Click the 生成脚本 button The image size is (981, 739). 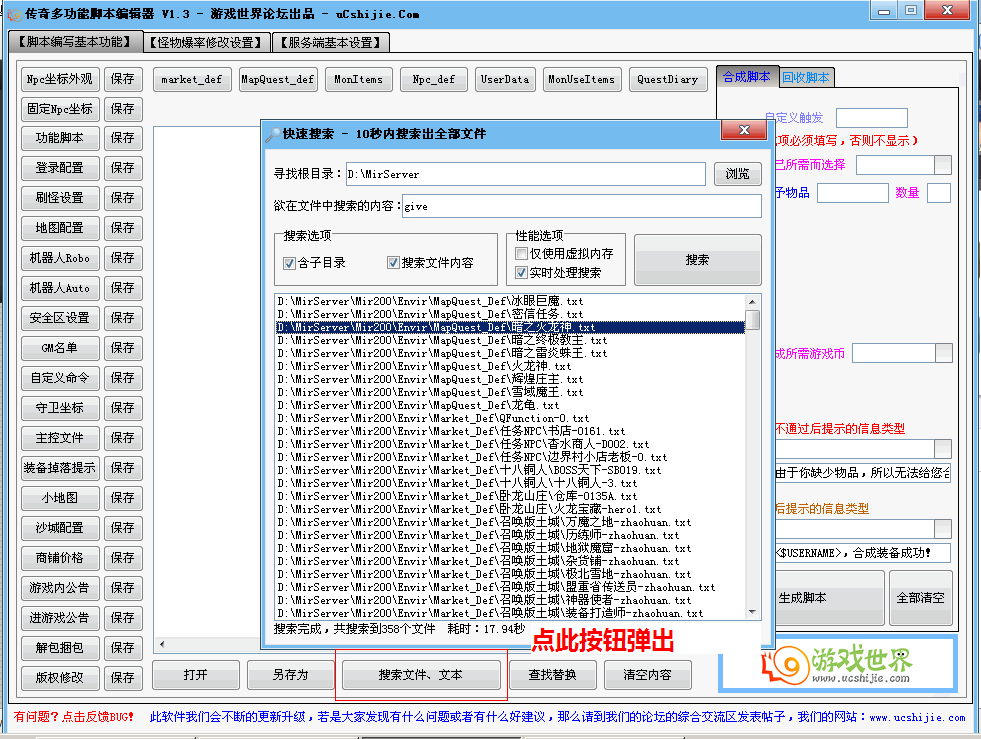click(802, 598)
